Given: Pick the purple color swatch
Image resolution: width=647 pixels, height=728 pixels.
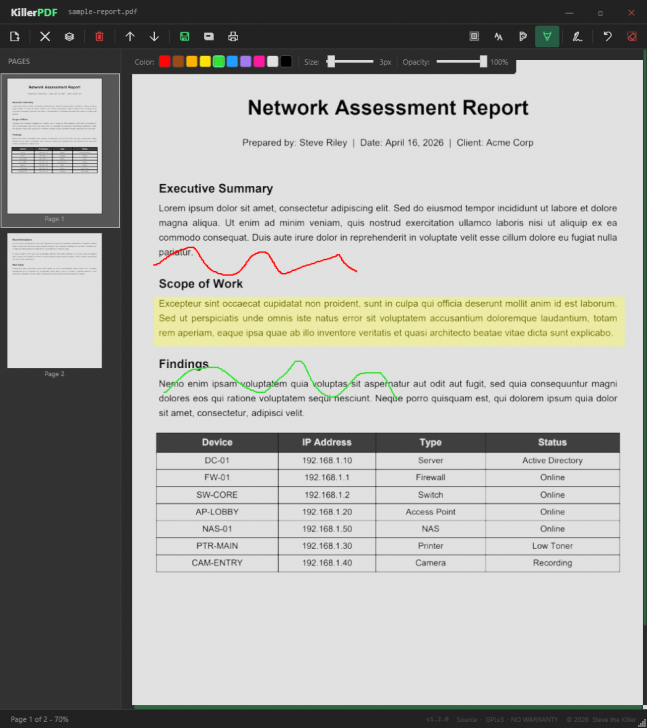Looking at the screenshot, I should coord(246,62).
